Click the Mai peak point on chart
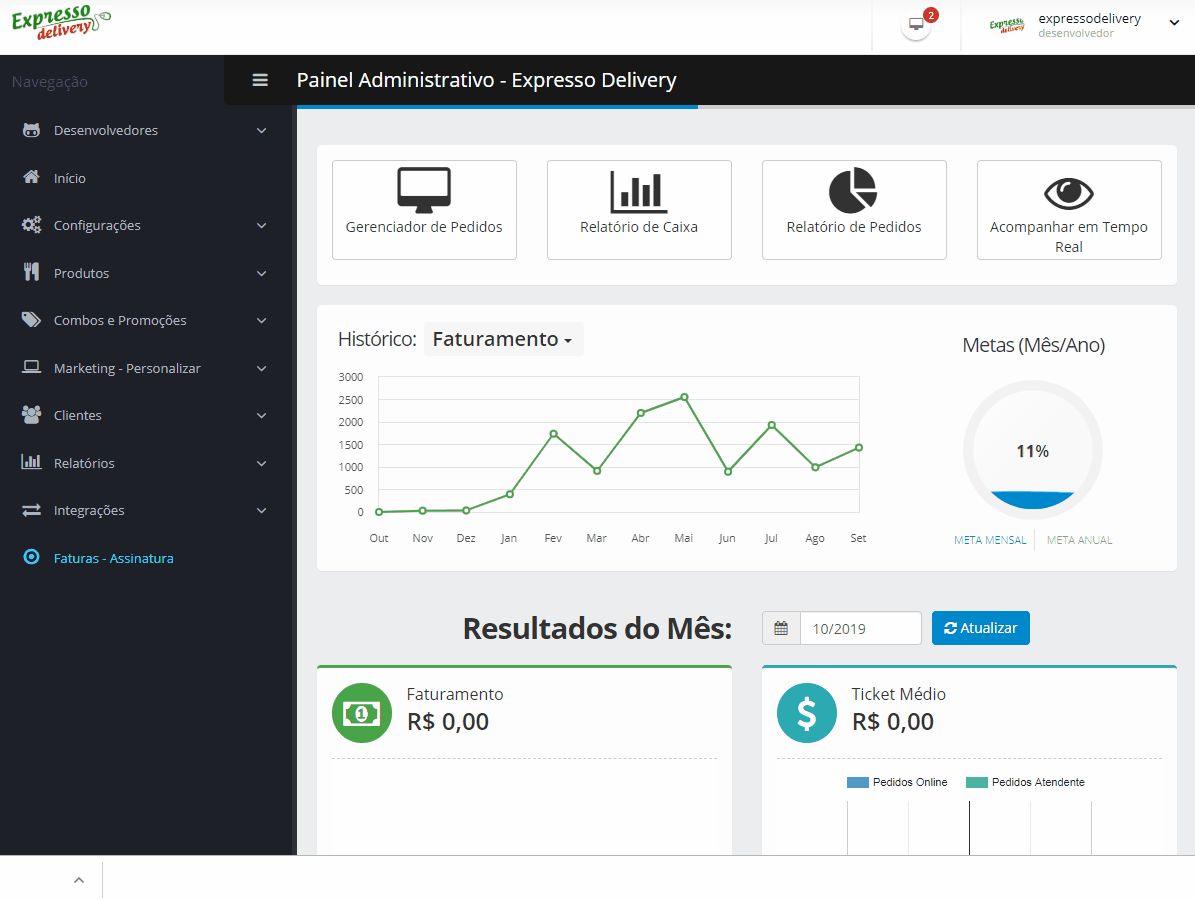The image size is (1195, 900). (684, 397)
